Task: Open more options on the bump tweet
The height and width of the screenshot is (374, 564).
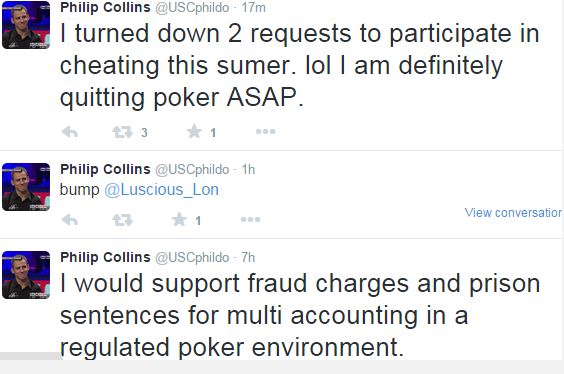Action: [250, 219]
